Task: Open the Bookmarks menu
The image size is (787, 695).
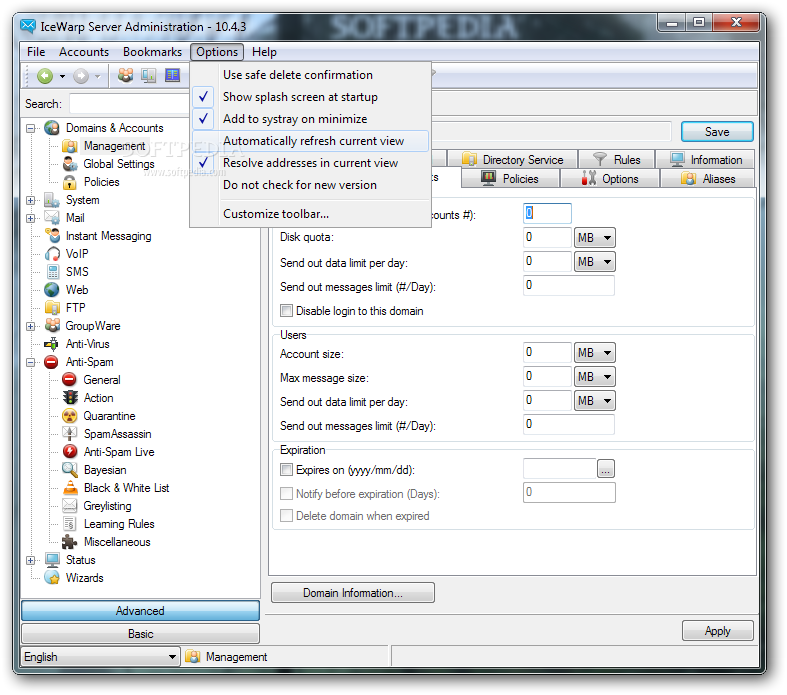Action: (153, 52)
